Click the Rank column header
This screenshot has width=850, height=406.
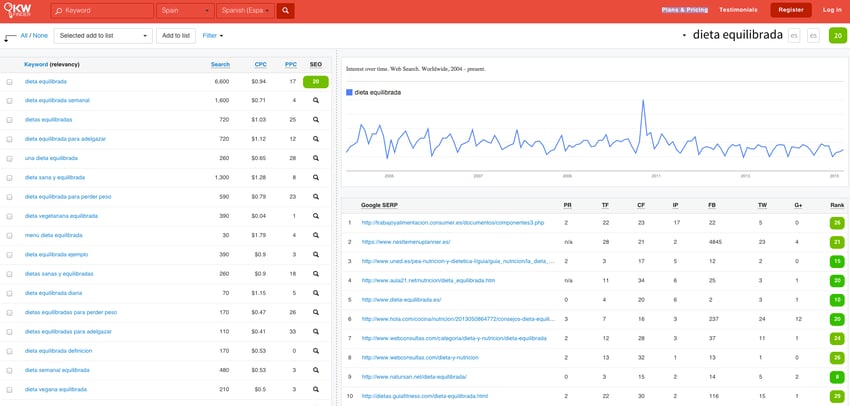(x=837, y=205)
